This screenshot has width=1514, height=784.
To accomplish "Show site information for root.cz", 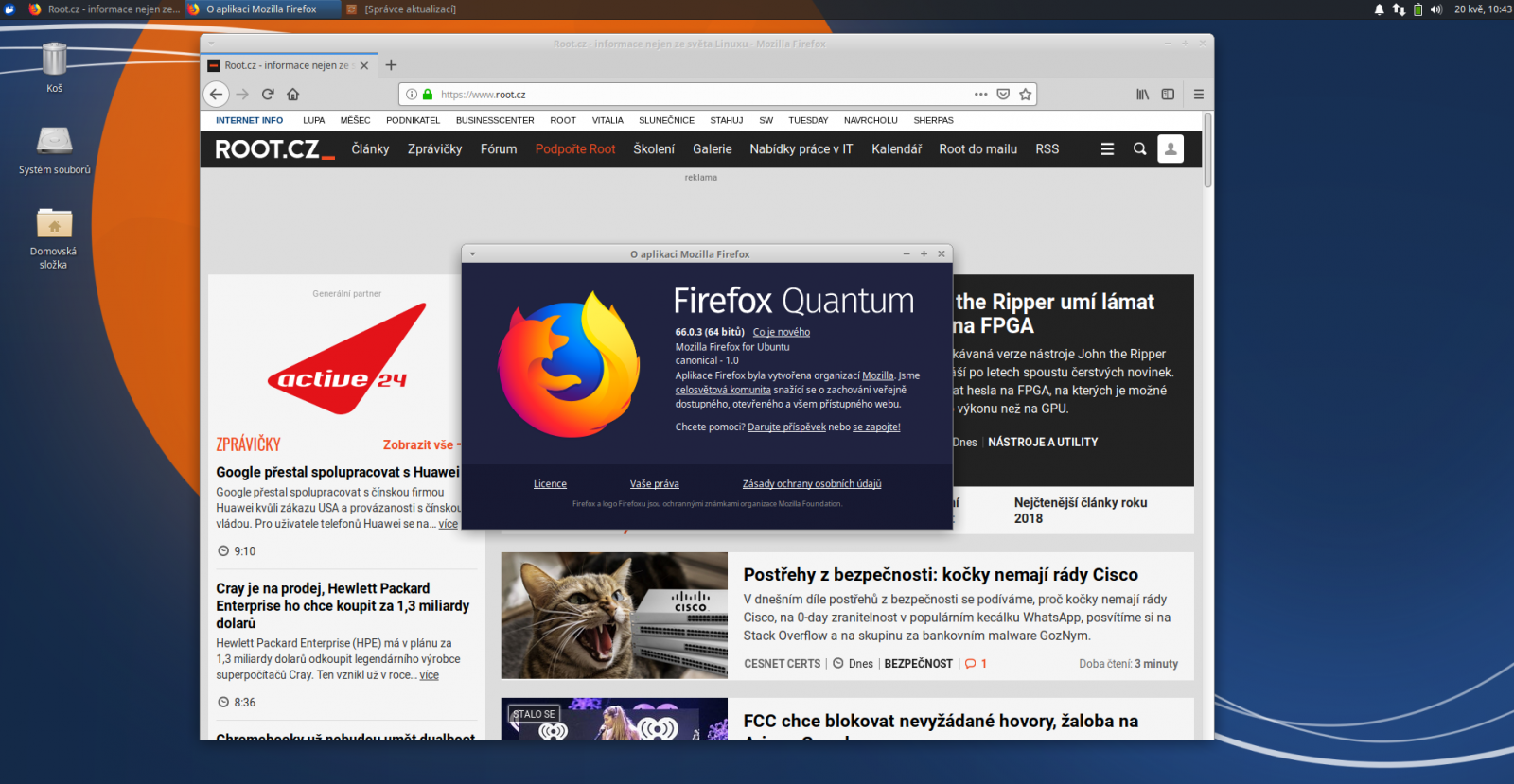I will click(x=412, y=95).
